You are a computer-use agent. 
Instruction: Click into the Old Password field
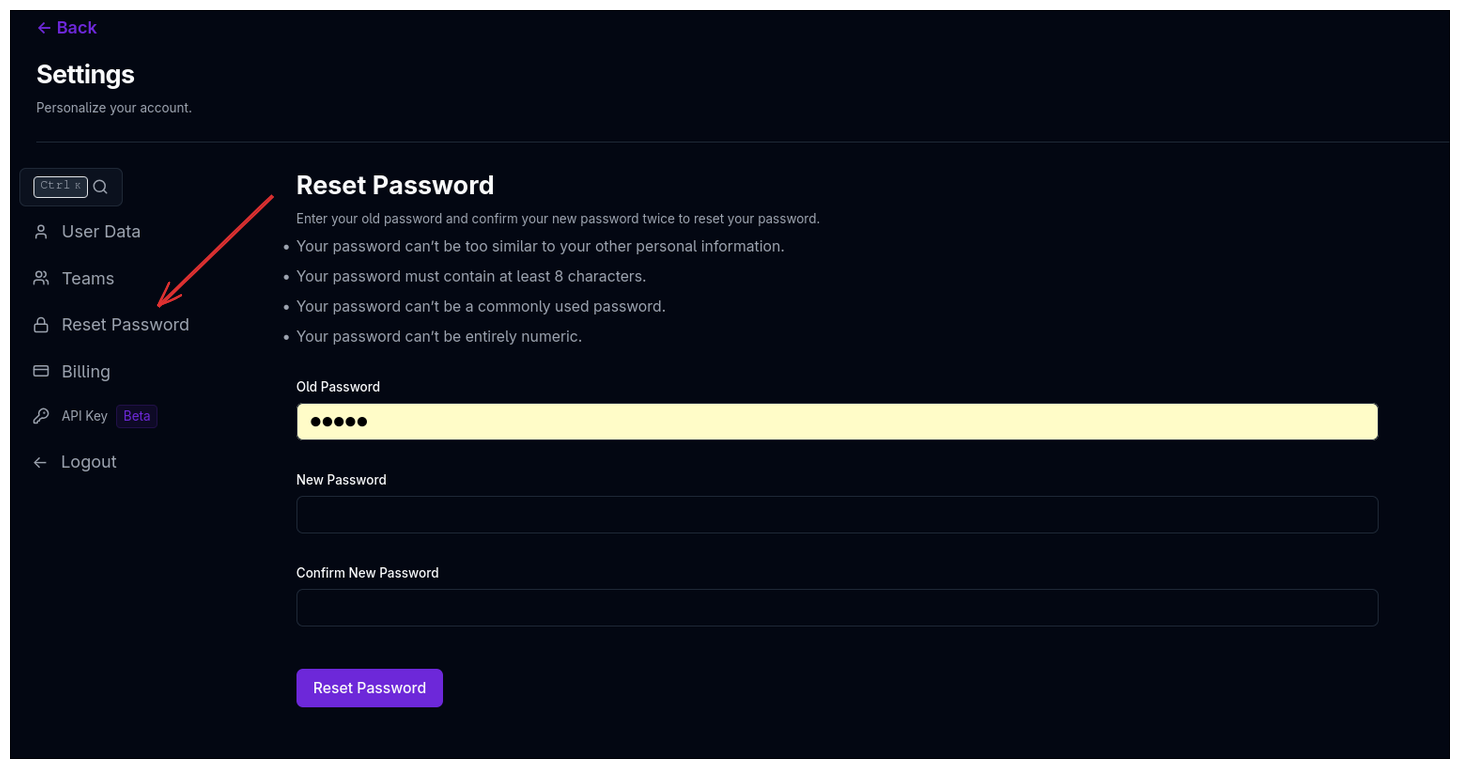pyautogui.click(x=836, y=421)
